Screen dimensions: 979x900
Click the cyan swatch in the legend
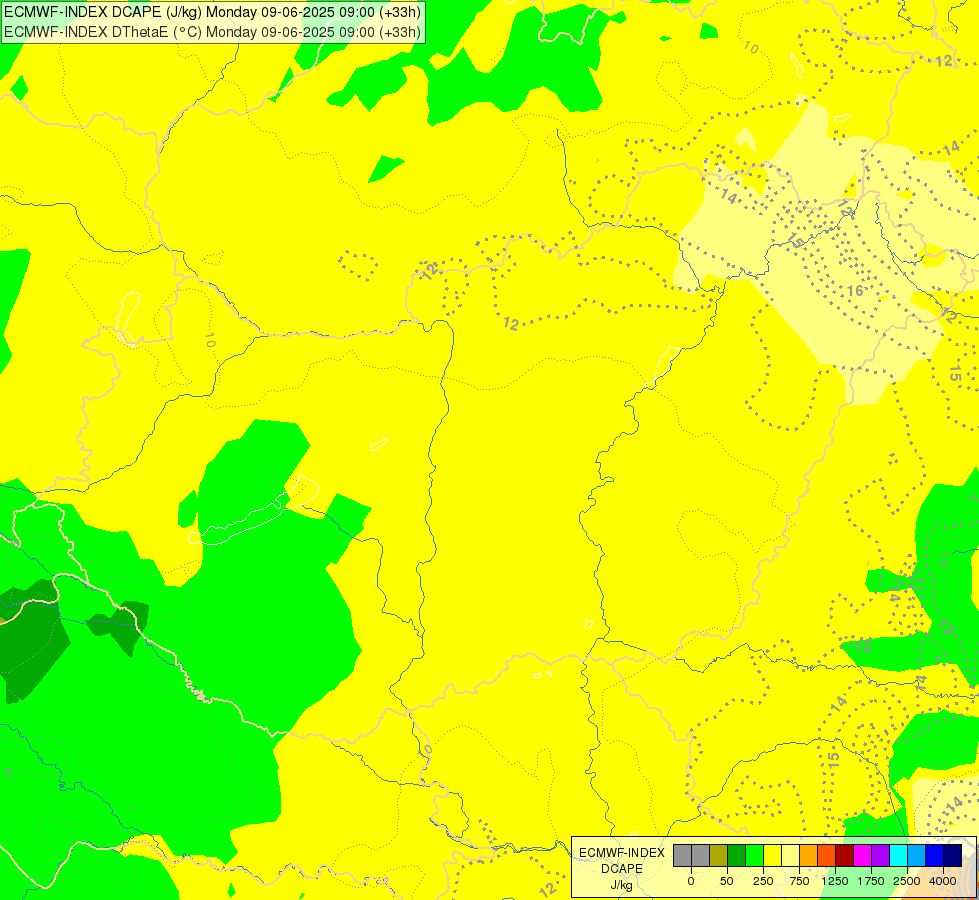coord(898,855)
